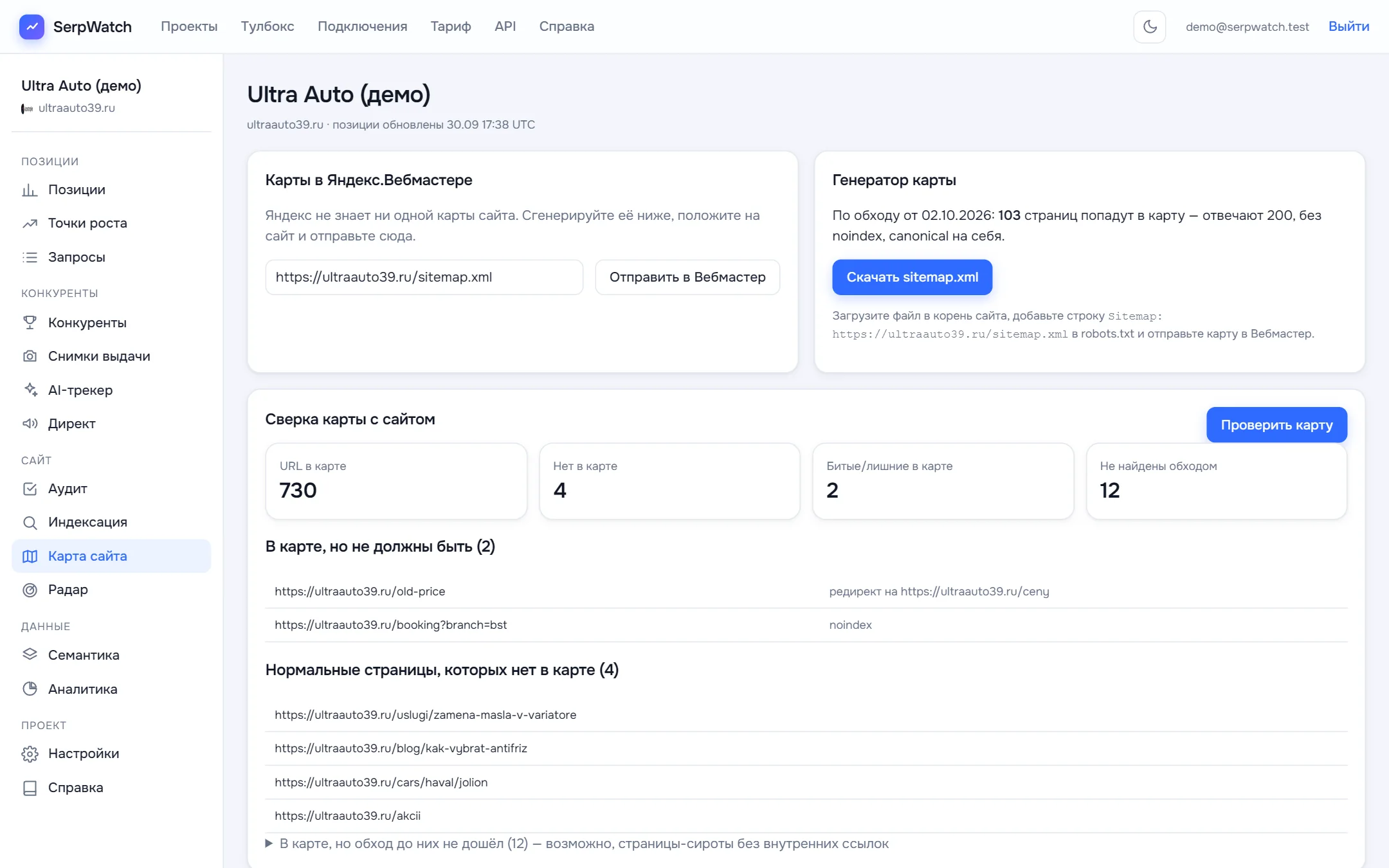Open Тулбокс in top navigation
The height and width of the screenshot is (868, 1389).
click(x=268, y=26)
